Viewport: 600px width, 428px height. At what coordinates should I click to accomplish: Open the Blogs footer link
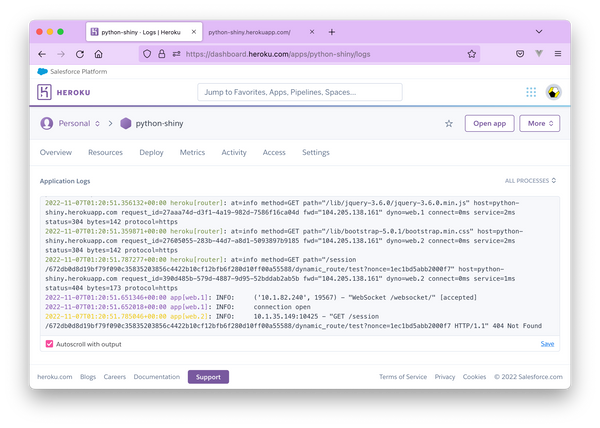point(88,377)
